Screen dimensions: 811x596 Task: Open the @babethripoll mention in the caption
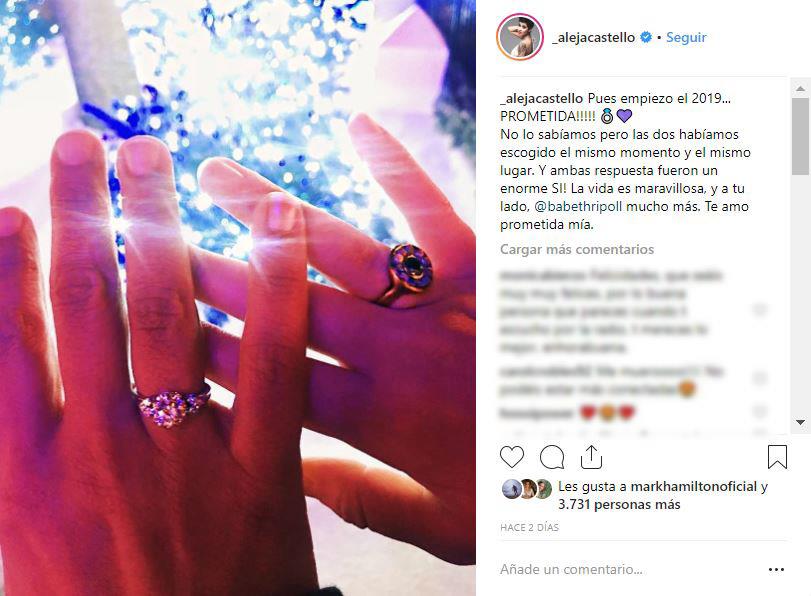click(x=577, y=206)
